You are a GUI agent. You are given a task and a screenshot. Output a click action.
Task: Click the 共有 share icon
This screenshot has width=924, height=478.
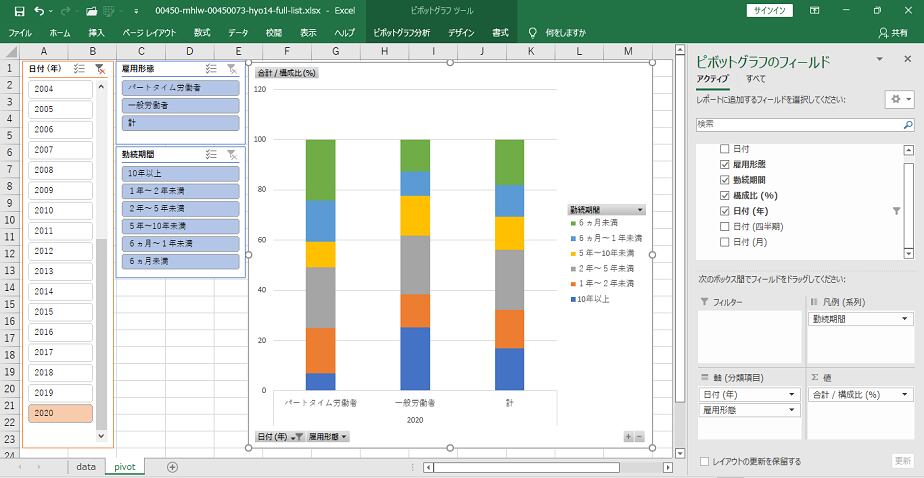coord(893,32)
